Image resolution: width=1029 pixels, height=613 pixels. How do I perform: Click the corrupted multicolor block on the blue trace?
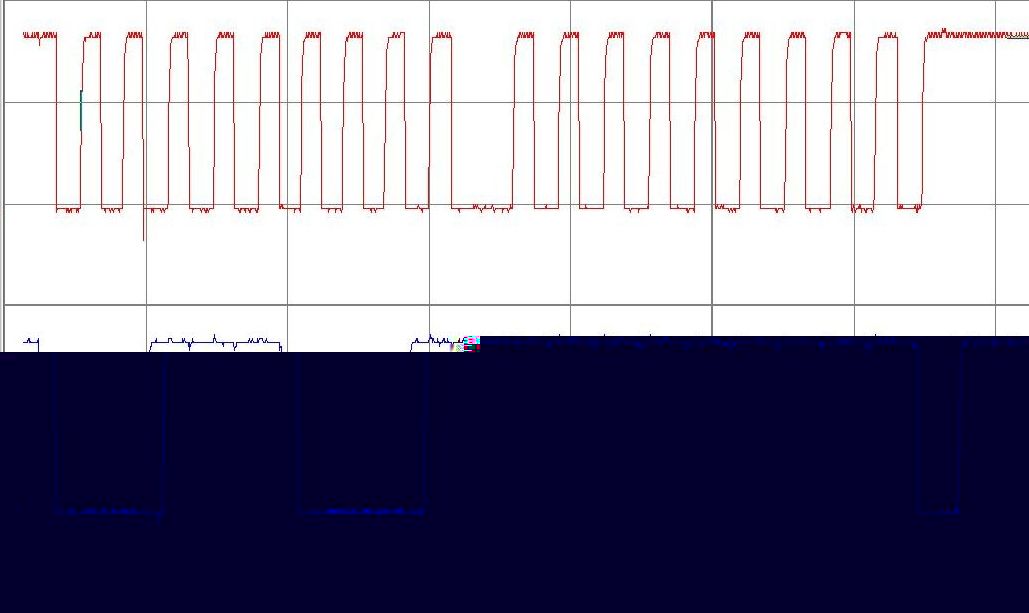pos(471,343)
